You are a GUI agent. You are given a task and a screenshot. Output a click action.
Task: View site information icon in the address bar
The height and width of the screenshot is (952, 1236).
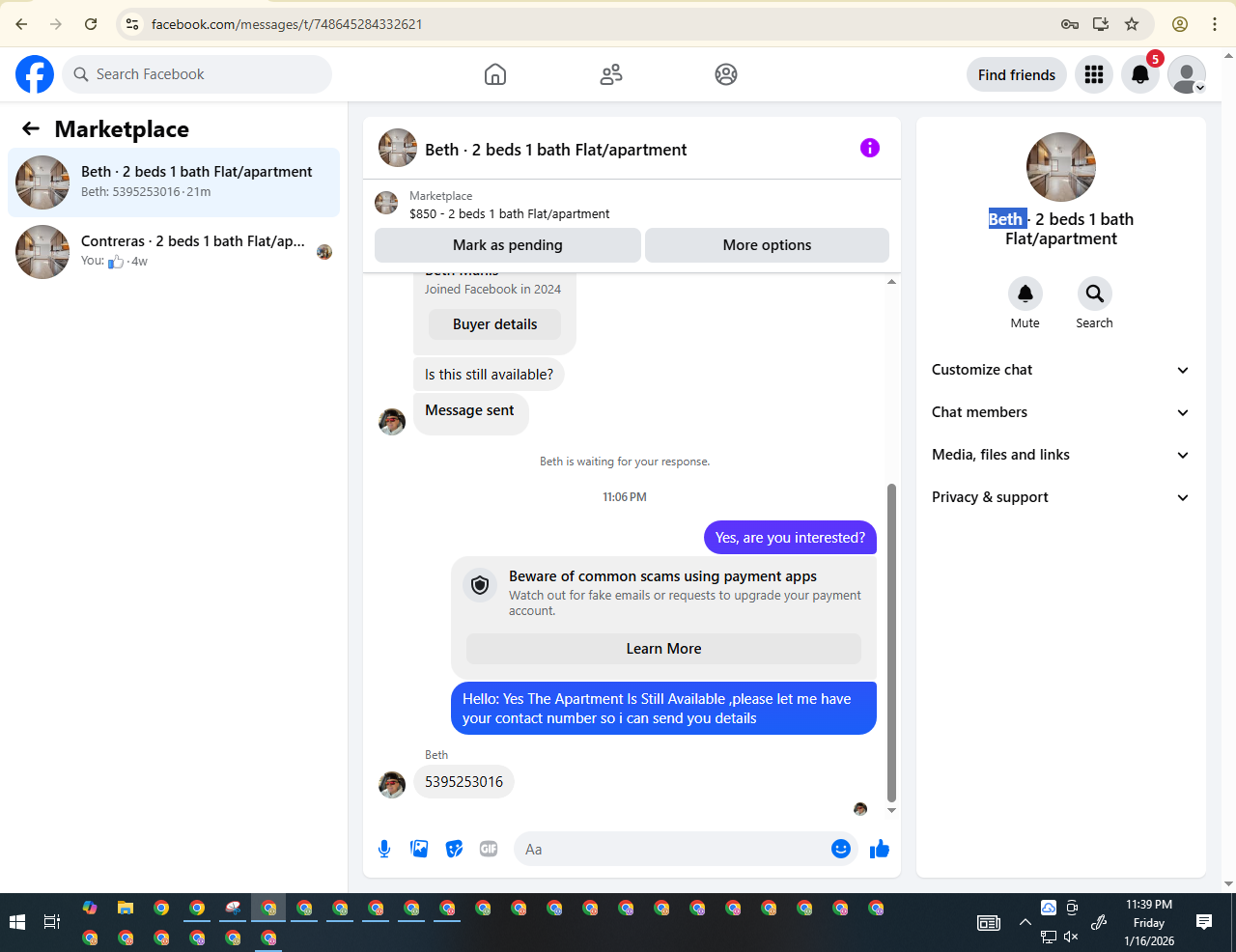132,24
